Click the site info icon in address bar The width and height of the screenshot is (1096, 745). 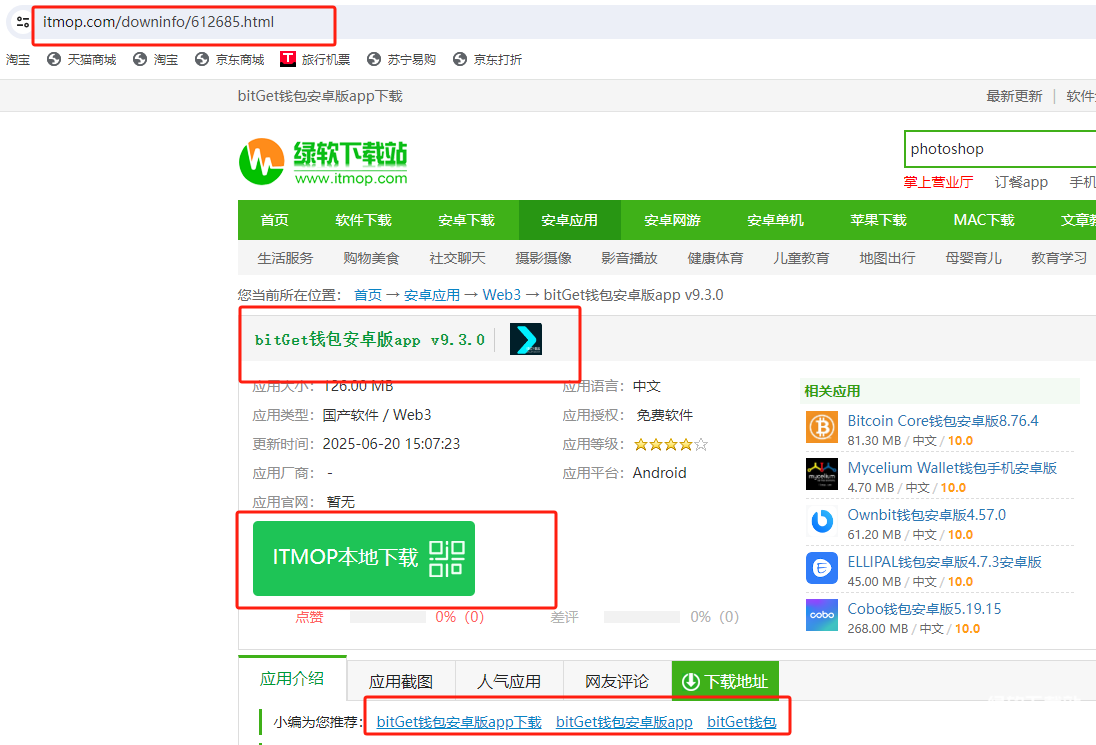click(23, 22)
